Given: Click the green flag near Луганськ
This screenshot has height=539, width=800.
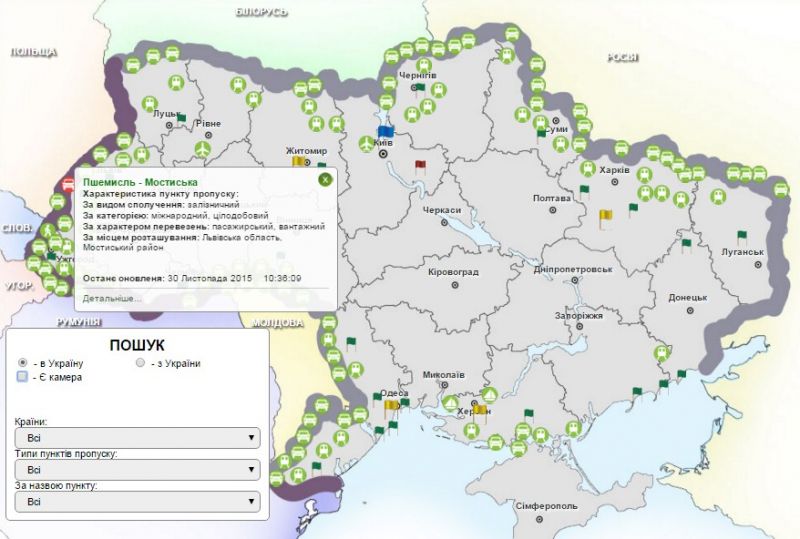Looking at the screenshot, I should pos(741,237).
